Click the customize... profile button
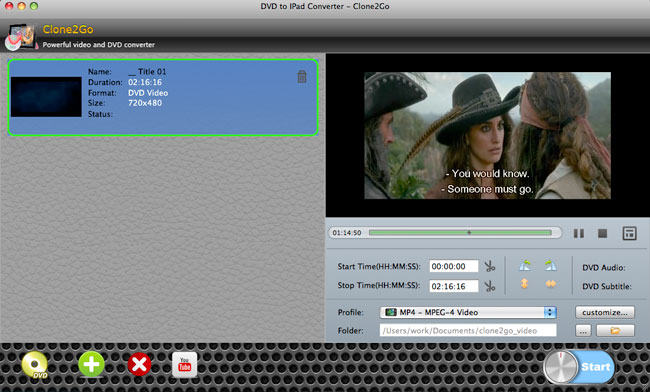This screenshot has height=392, width=650. (605, 312)
